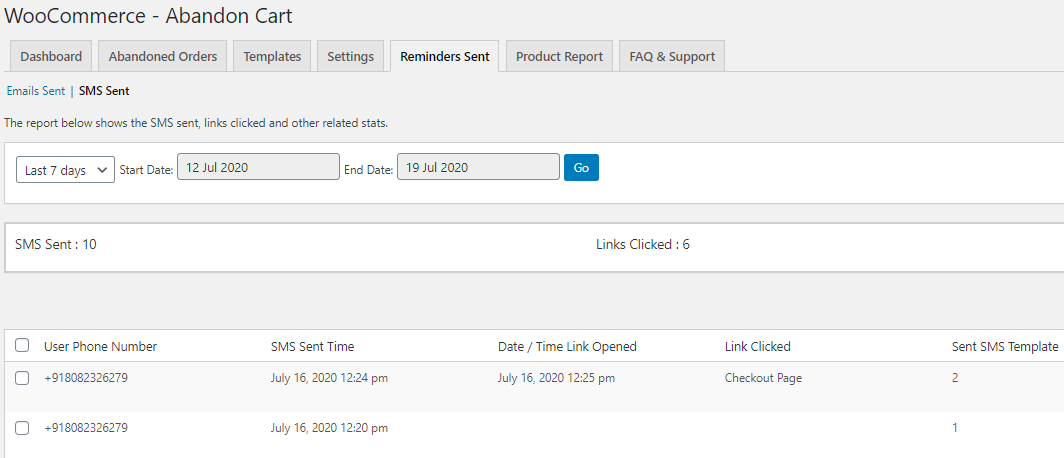The height and width of the screenshot is (458, 1064).
Task: Select the SMS Sent sub-view
Action: pos(104,91)
